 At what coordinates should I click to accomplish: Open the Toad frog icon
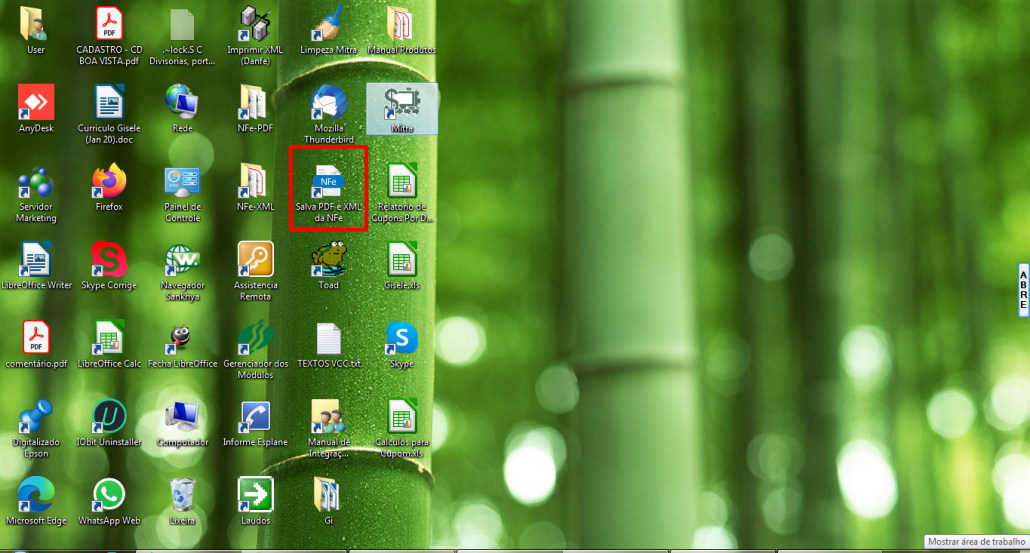click(329, 259)
